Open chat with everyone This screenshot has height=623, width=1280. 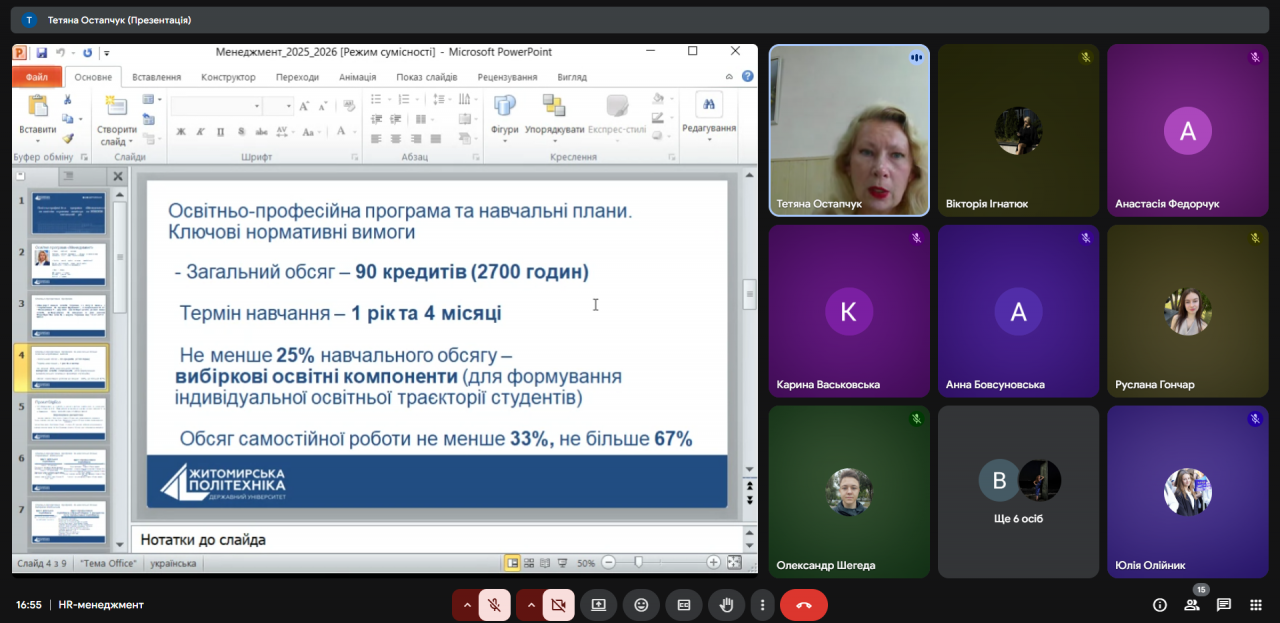click(x=1224, y=605)
